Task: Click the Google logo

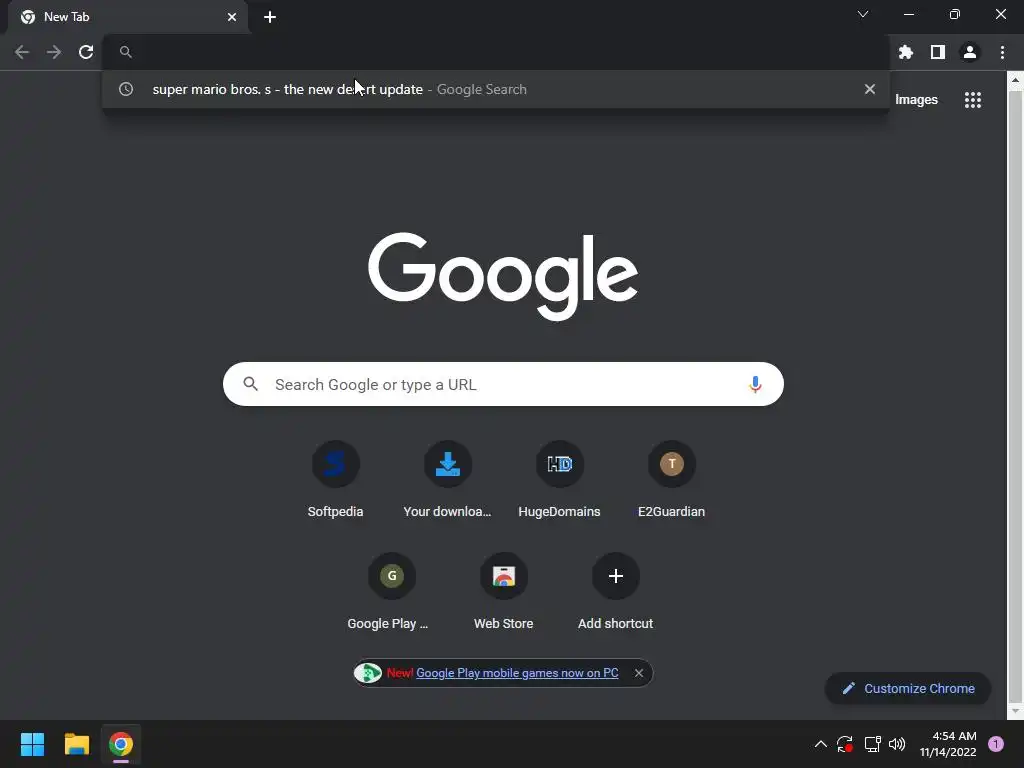Action: tap(503, 276)
